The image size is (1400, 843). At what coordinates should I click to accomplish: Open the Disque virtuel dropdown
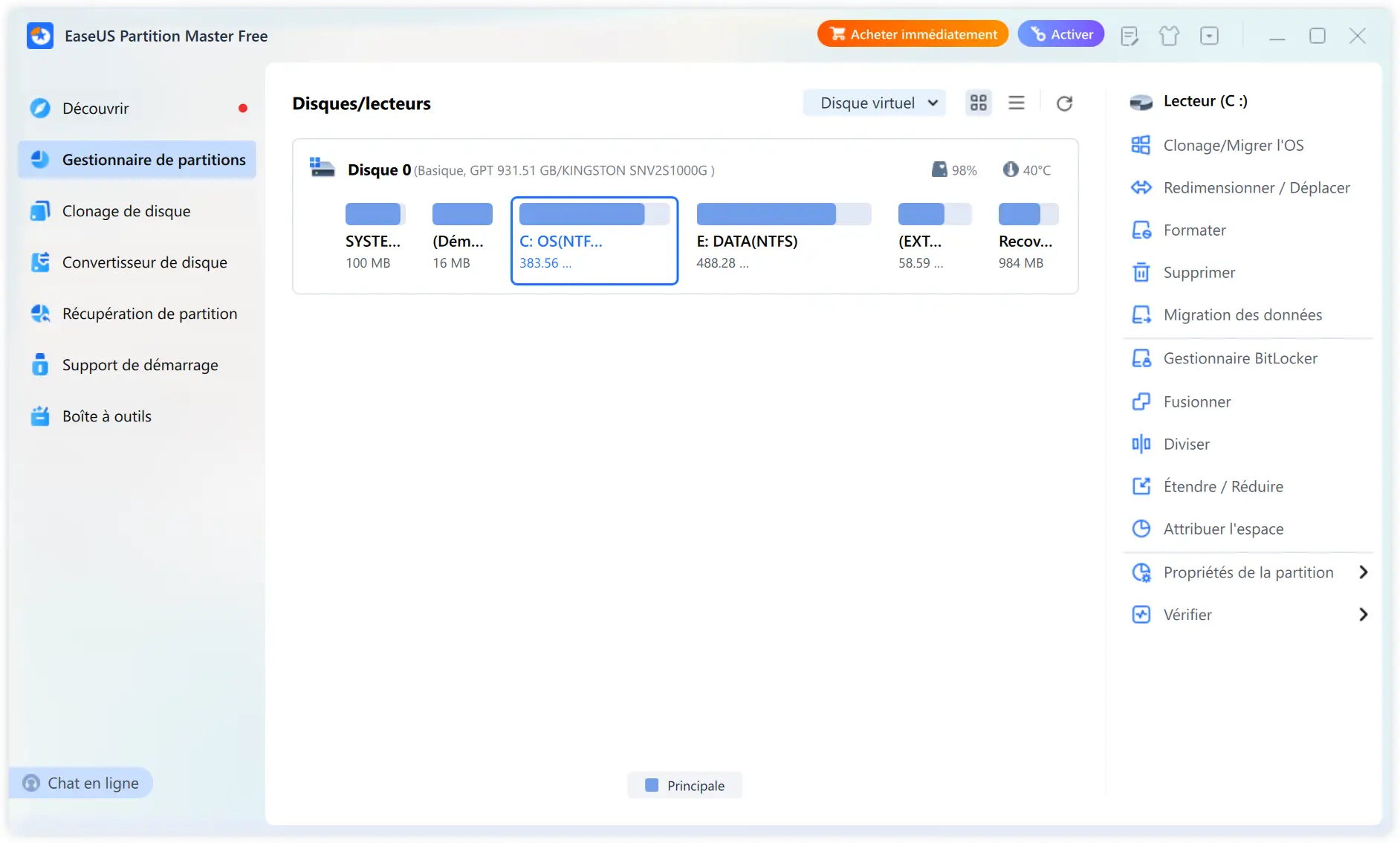pos(875,103)
